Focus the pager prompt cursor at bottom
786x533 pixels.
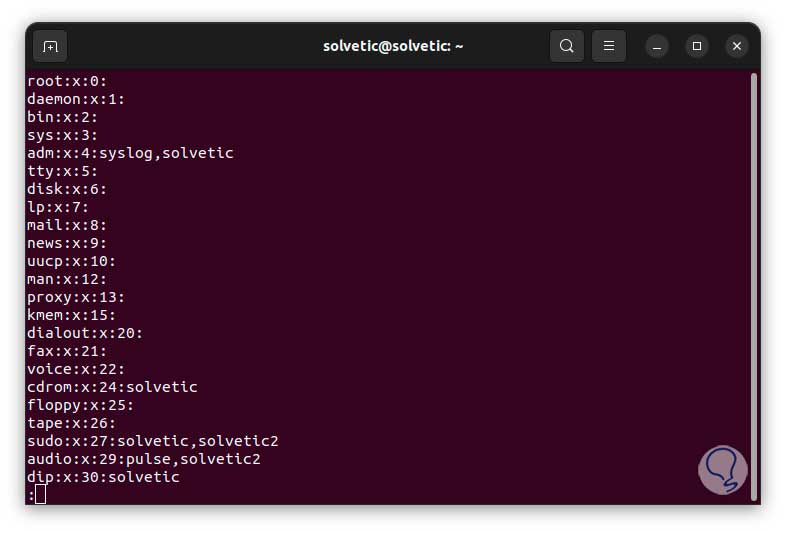(x=40, y=494)
